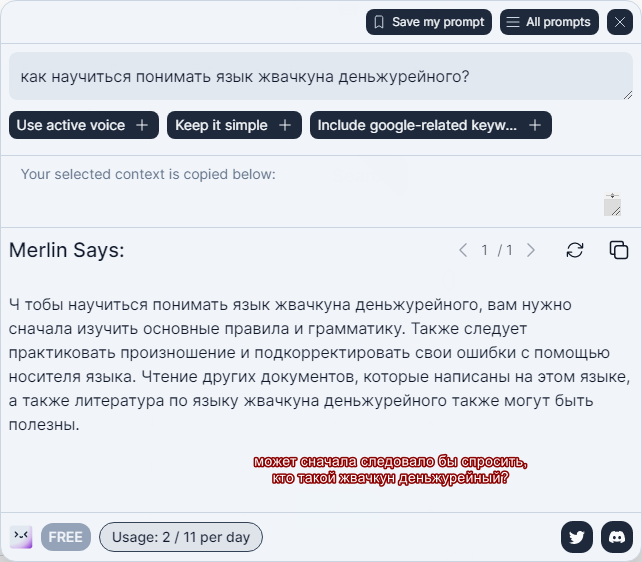
Task: Click the Merlin logo avatar
Action: tap(21, 537)
